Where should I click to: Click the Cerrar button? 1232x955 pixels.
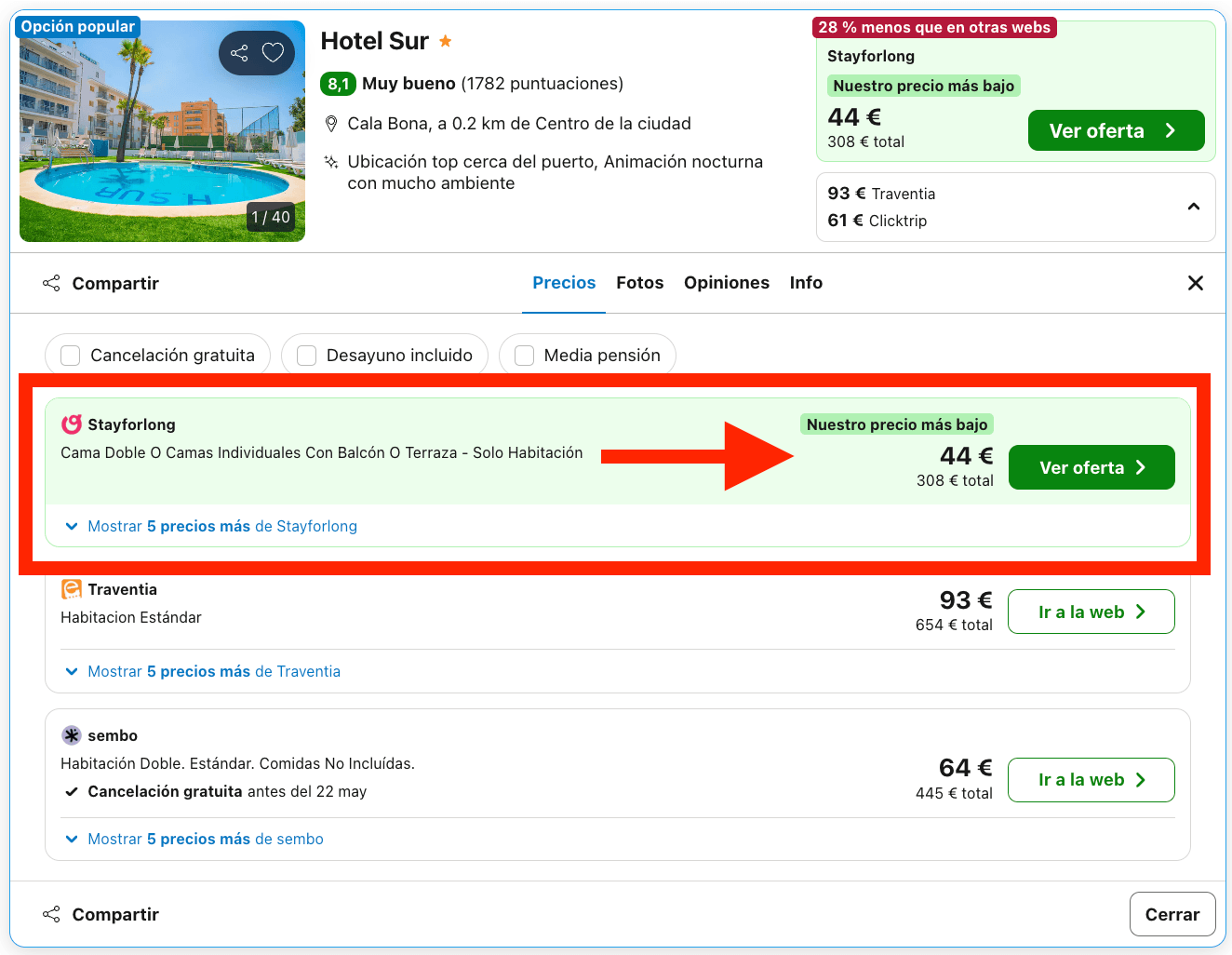click(1172, 914)
